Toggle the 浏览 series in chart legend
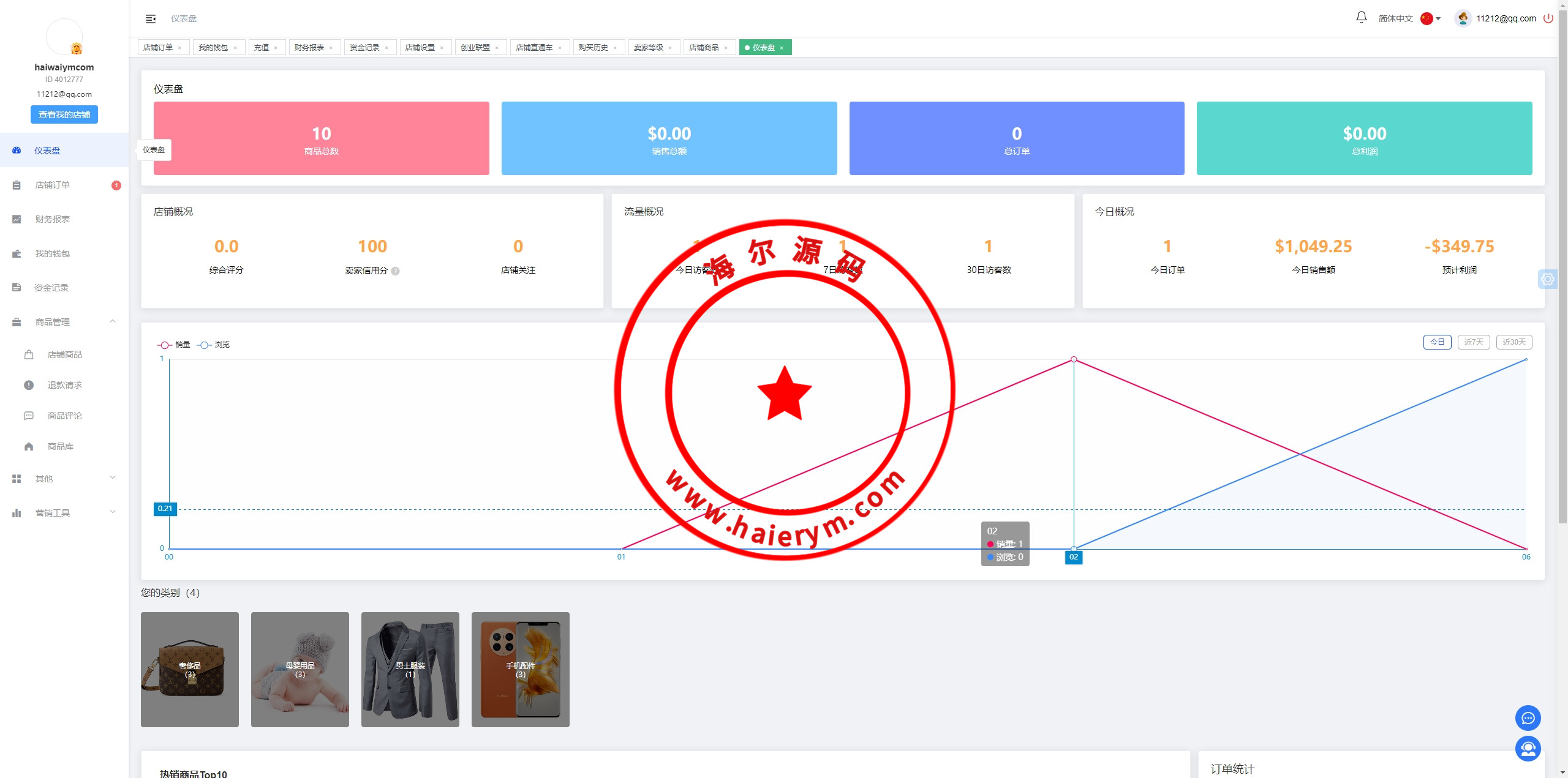The width and height of the screenshot is (1568, 778). pos(213,345)
